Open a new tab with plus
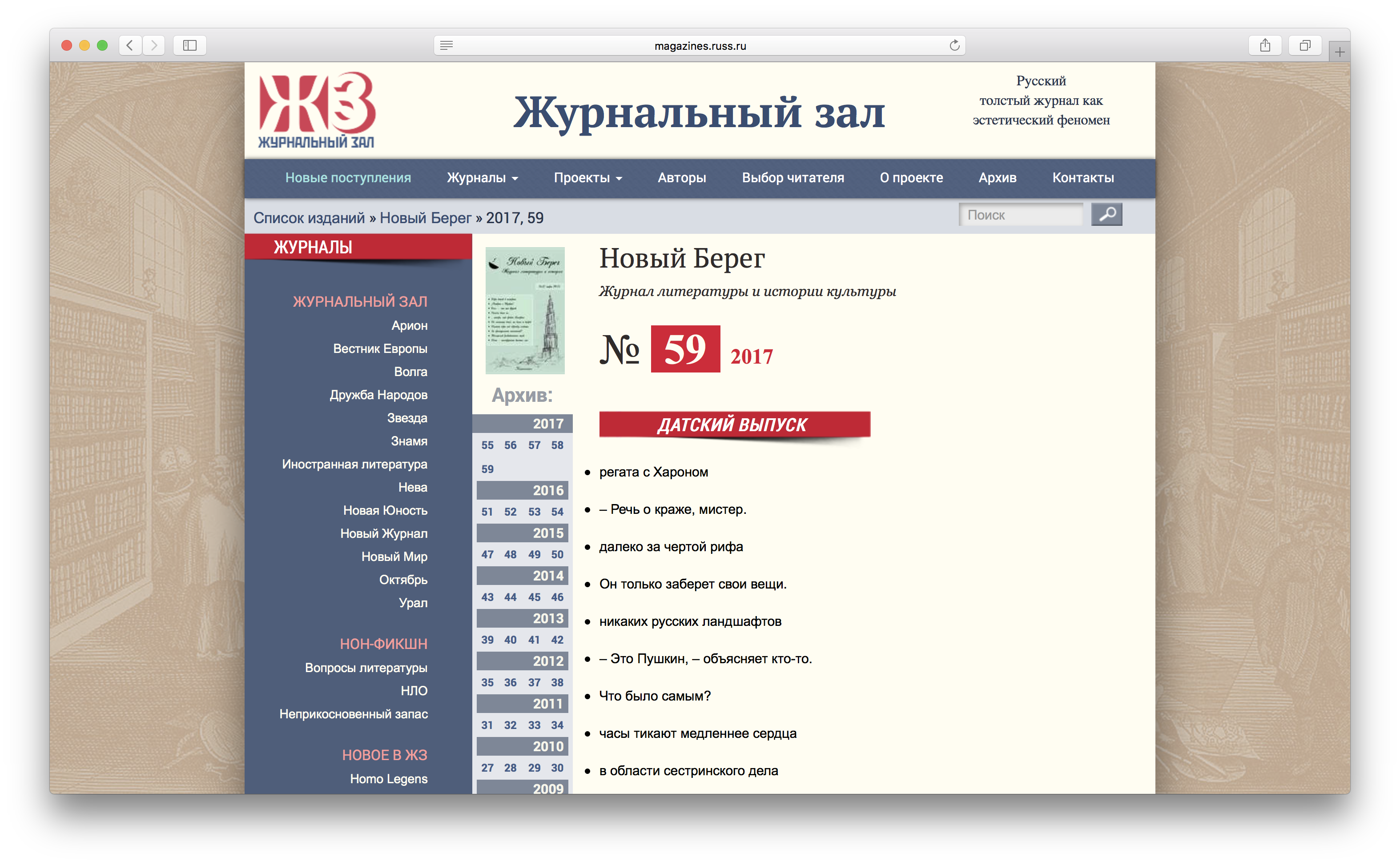 [x=1340, y=52]
